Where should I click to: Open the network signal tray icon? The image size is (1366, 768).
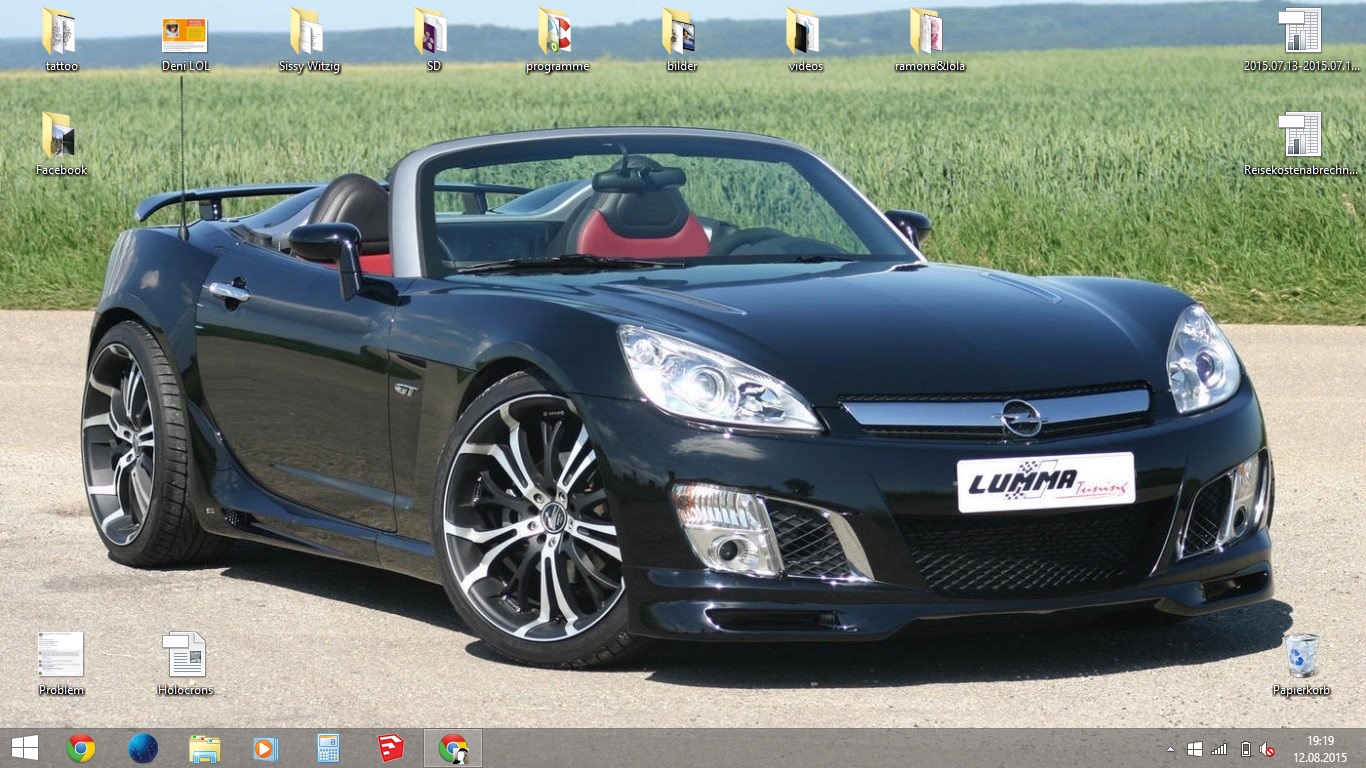[x=1219, y=749]
